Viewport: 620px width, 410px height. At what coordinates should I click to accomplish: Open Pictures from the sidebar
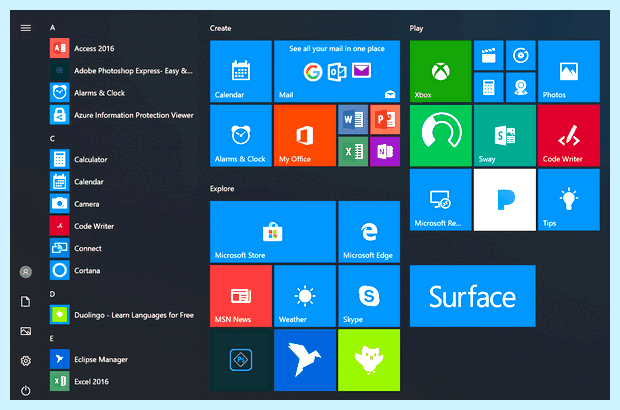pyautogui.click(x=26, y=331)
